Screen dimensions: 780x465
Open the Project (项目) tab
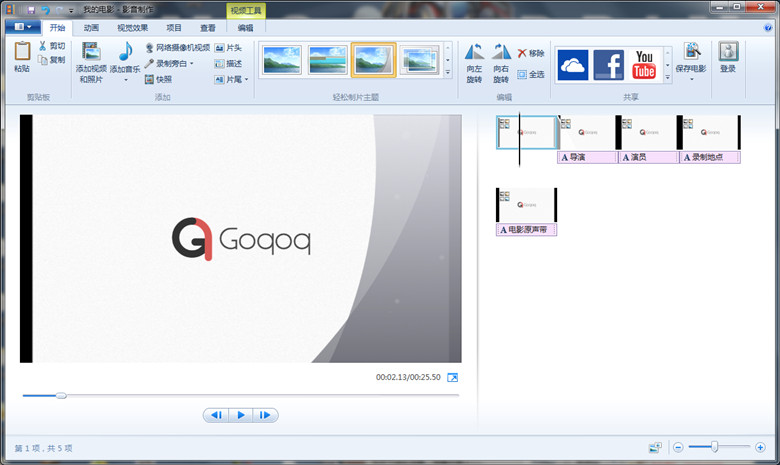coord(174,28)
